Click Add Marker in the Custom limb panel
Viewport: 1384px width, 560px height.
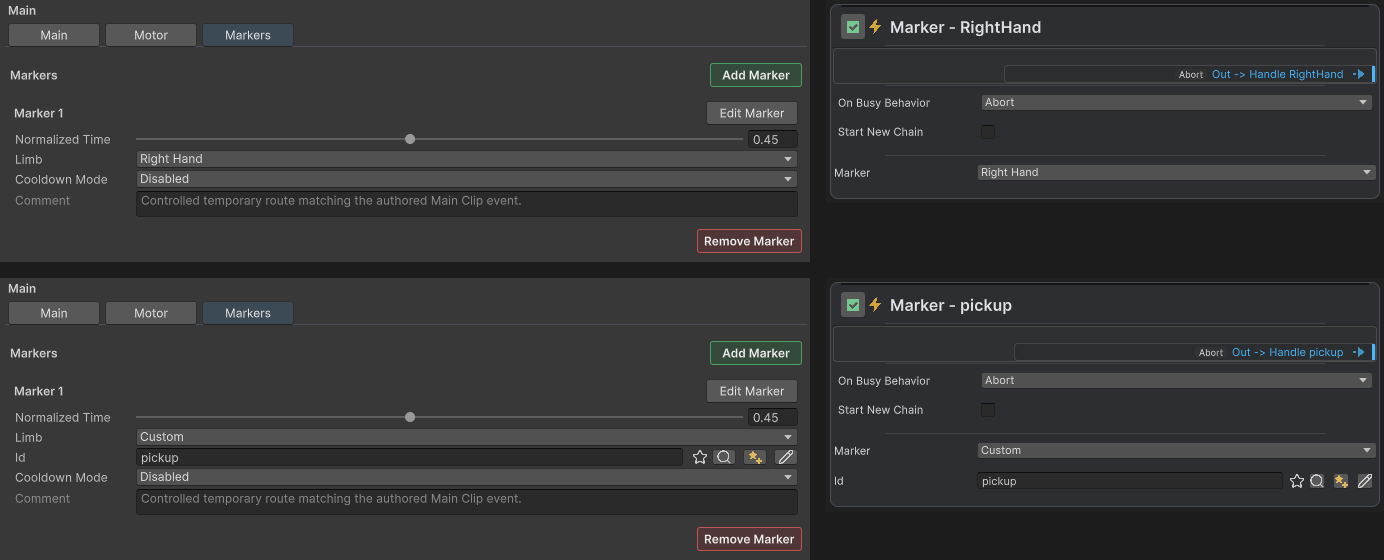(x=756, y=353)
